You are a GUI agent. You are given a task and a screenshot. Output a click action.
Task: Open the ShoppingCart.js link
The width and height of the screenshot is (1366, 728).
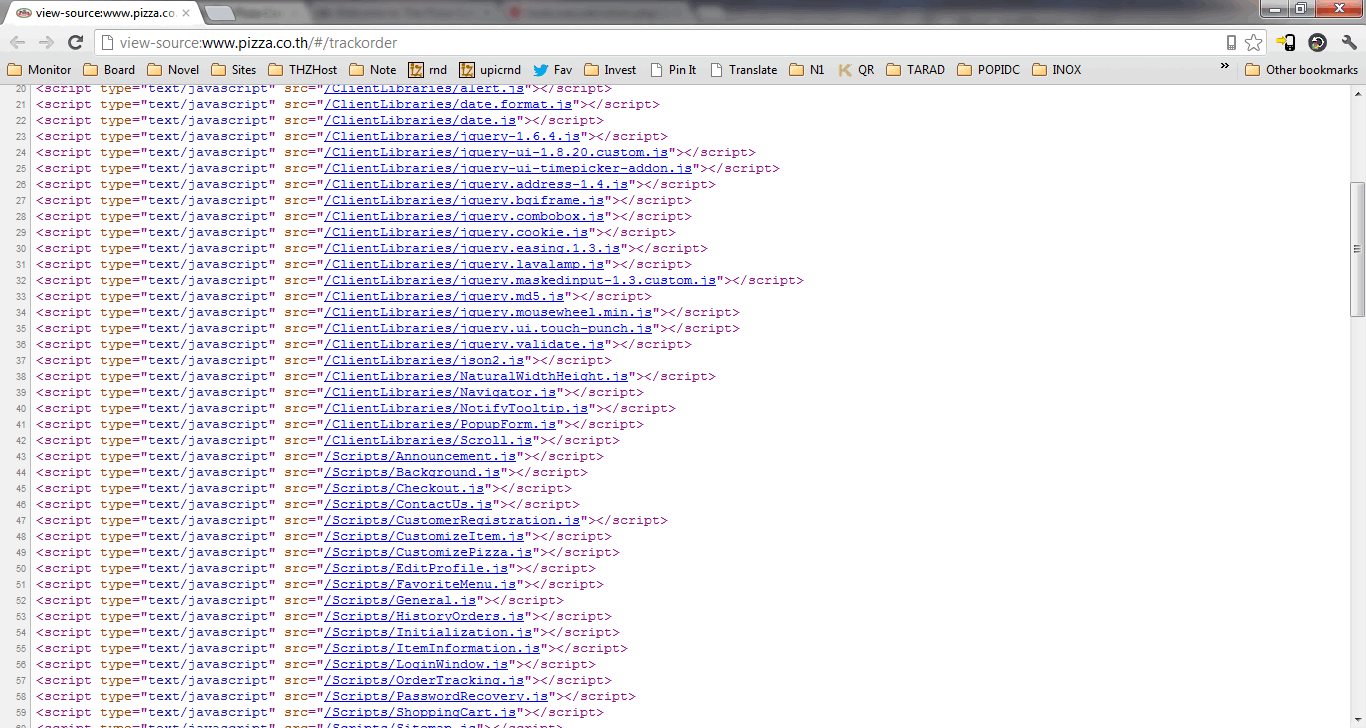point(421,712)
